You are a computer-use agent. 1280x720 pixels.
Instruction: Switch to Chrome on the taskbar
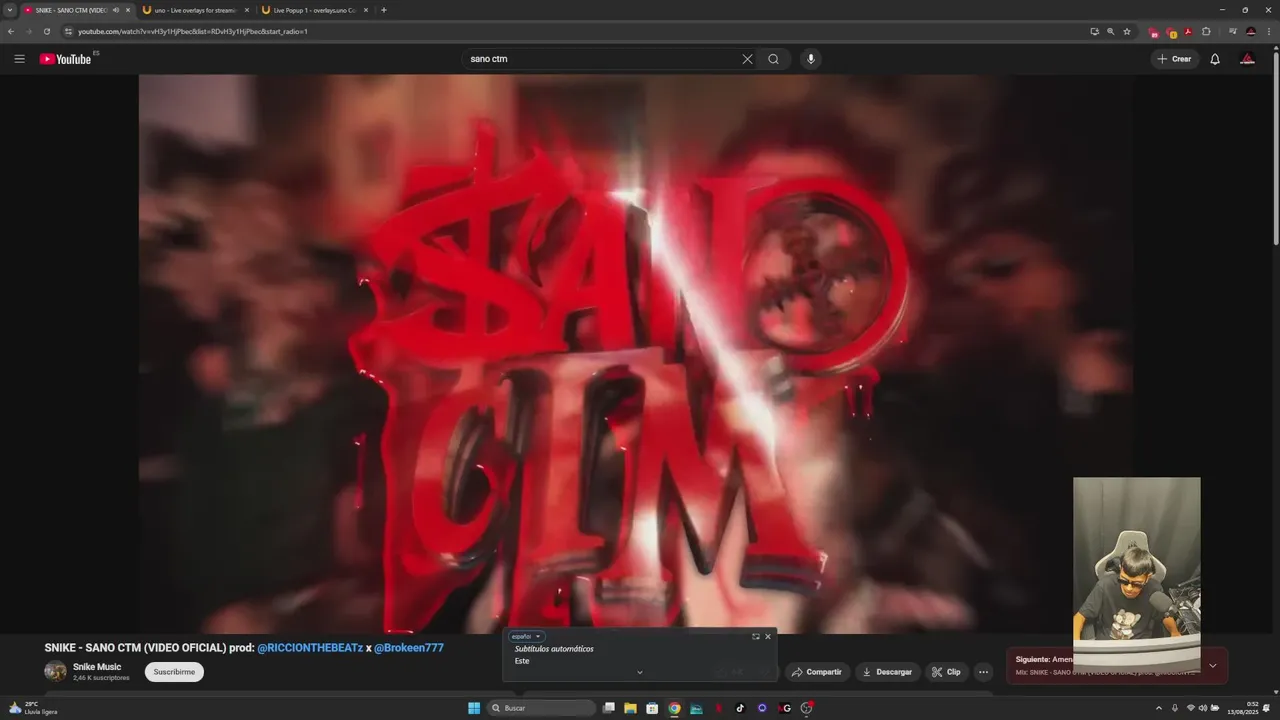click(x=674, y=708)
